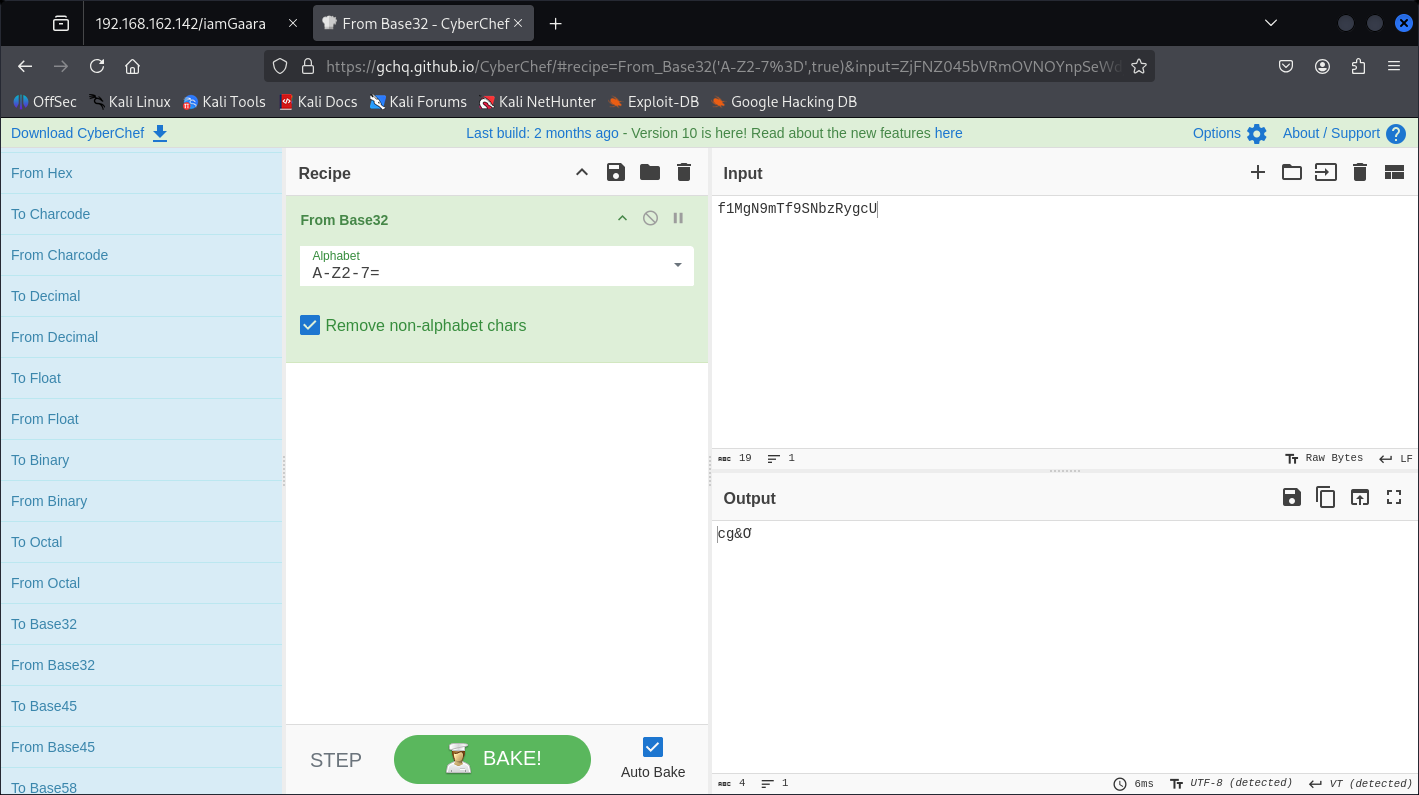Collapse the From Base32 operation
This screenshot has width=1419, height=795.
pyautogui.click(x=622, y=218)
